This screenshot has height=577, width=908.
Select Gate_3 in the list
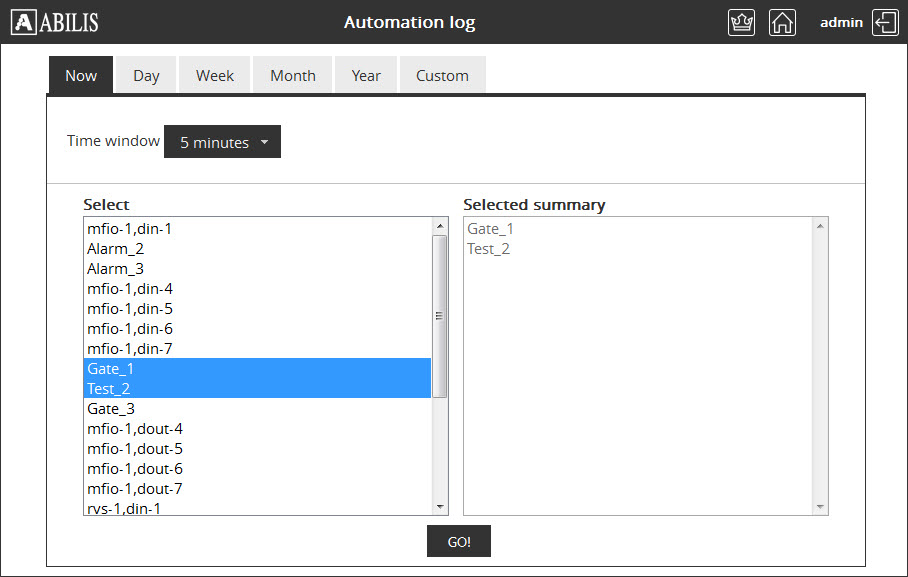coord(111,409)
